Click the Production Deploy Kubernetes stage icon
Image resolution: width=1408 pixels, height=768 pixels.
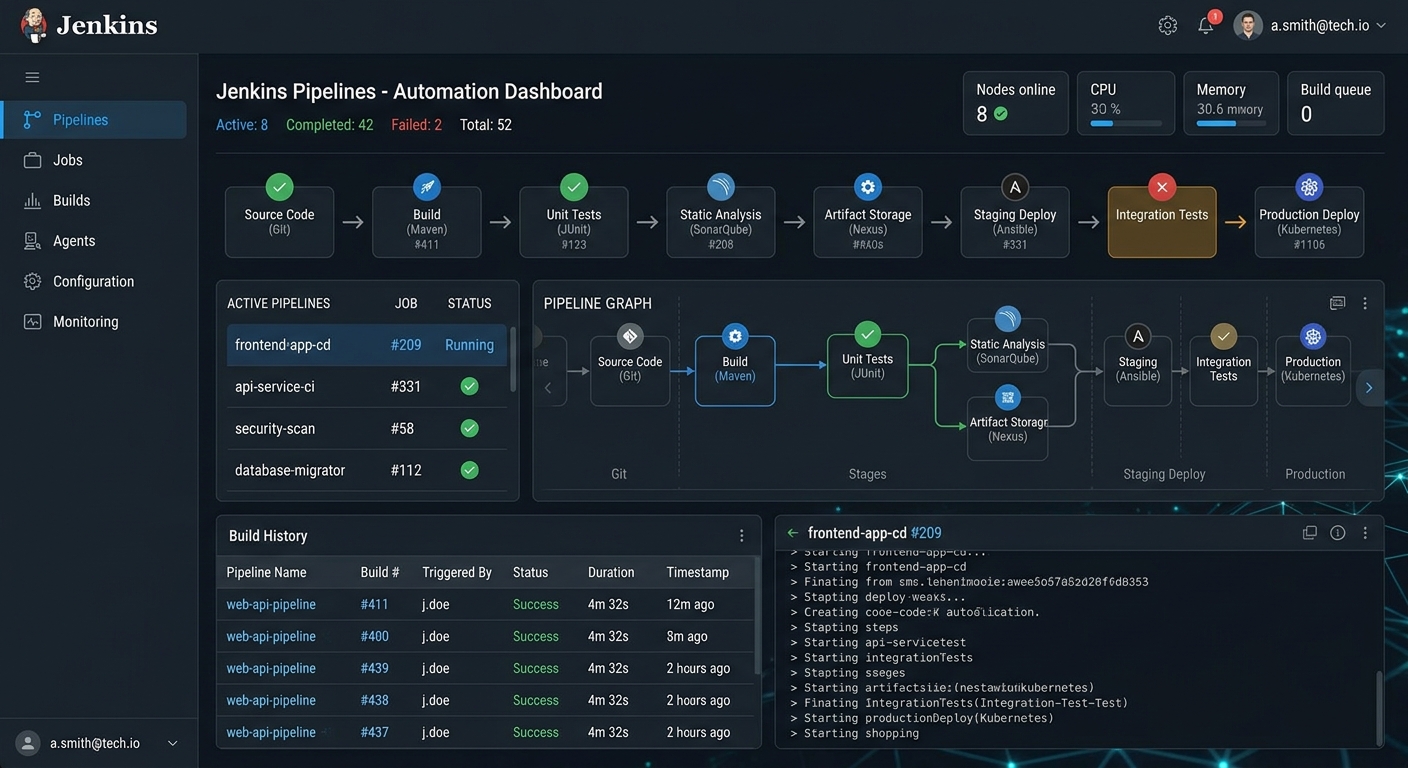[1308, 186]
